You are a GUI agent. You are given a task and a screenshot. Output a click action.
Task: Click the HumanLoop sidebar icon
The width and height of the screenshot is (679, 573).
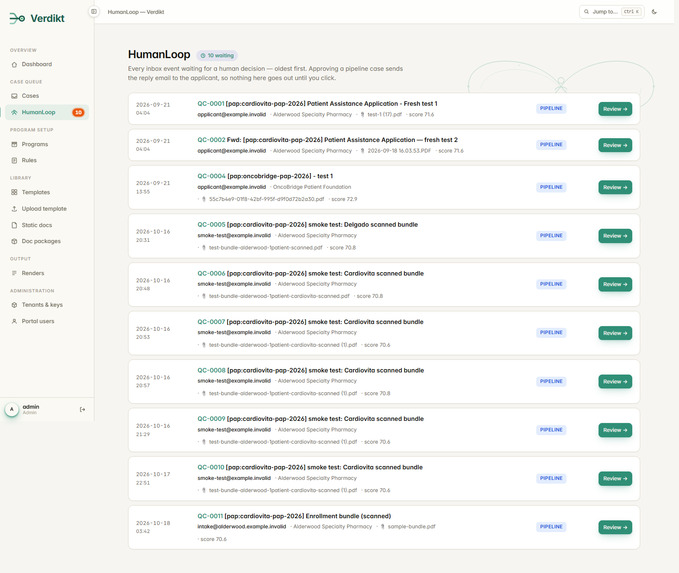(14, 112)
